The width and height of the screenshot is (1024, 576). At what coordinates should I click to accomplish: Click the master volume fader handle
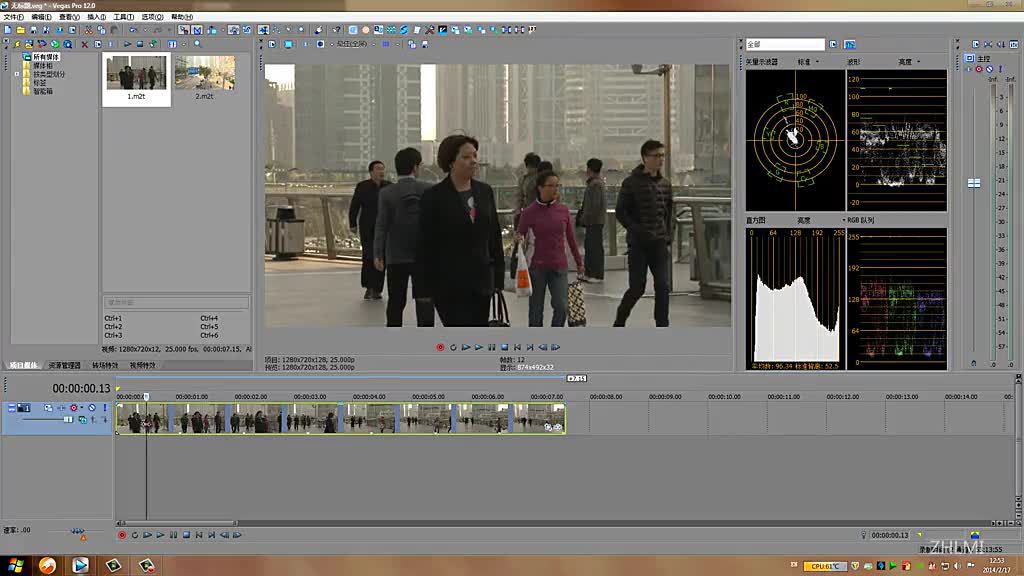[x=973, y=183]
